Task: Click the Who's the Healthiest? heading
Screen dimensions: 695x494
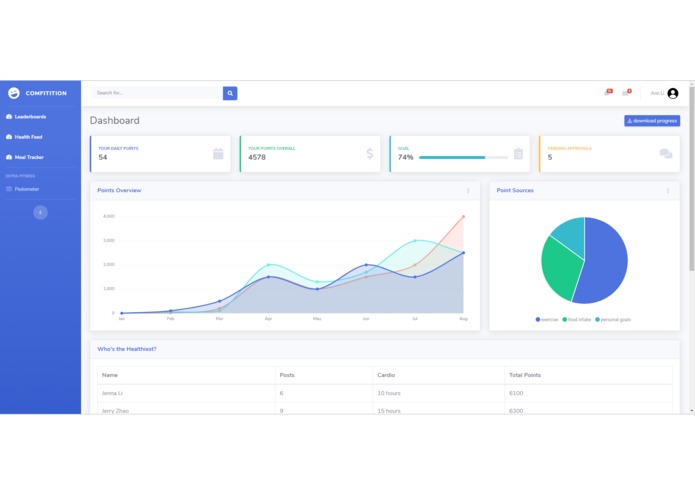Action: point(127,349)
